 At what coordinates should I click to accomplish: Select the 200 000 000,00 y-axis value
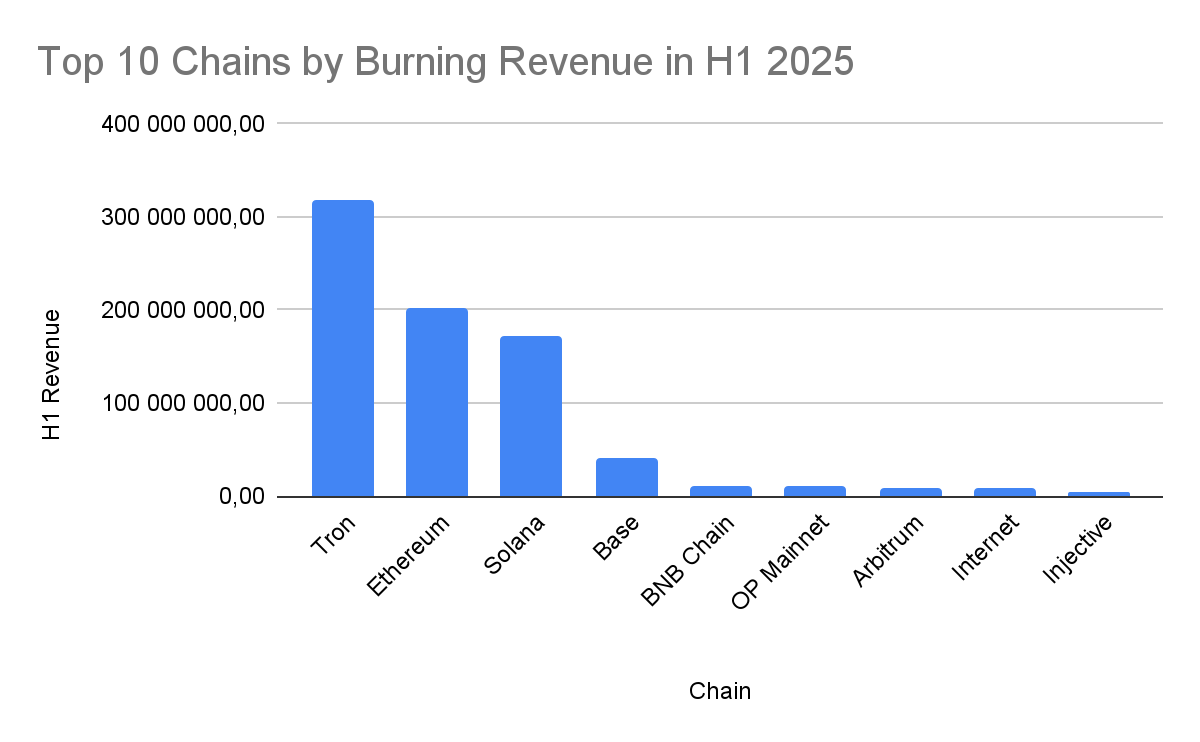(x=183, y=310)
